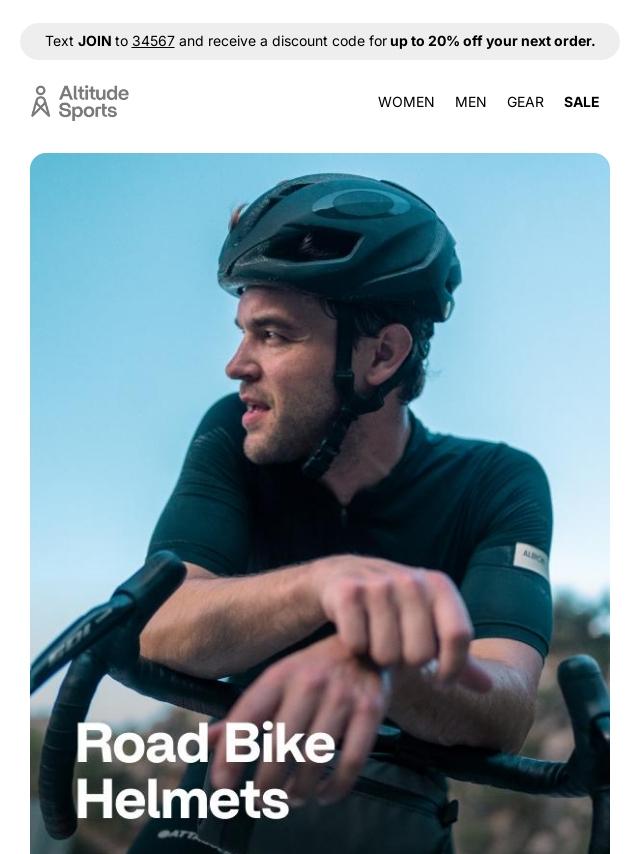The image size is (640, 854).
Task: Click the underlined 34567 number link
Action: (153, 41)
